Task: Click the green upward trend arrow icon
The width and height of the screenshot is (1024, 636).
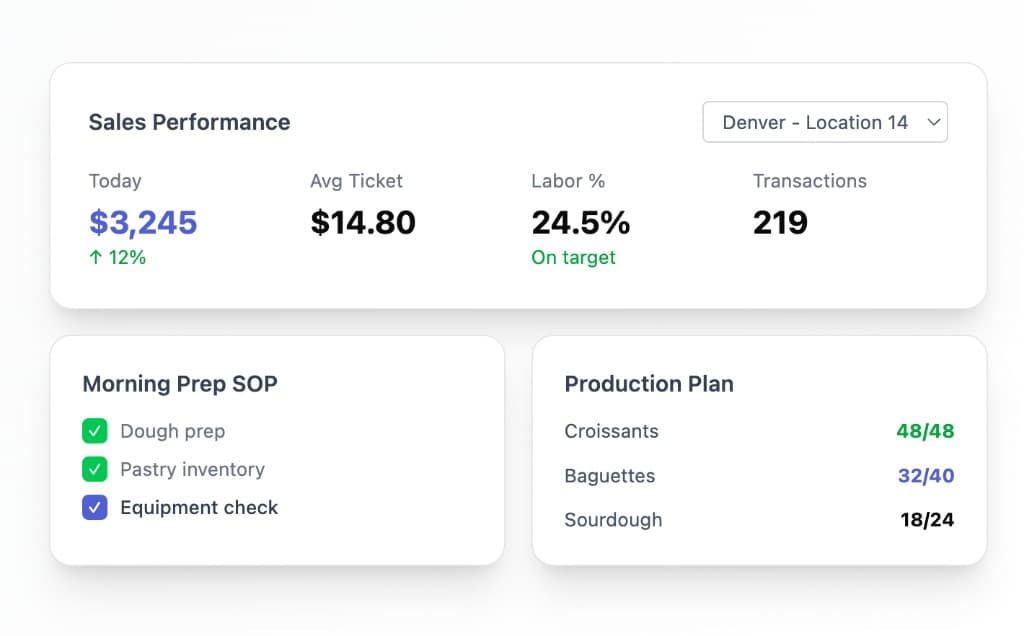Action: pyautogui.click(x=95, y=257)
